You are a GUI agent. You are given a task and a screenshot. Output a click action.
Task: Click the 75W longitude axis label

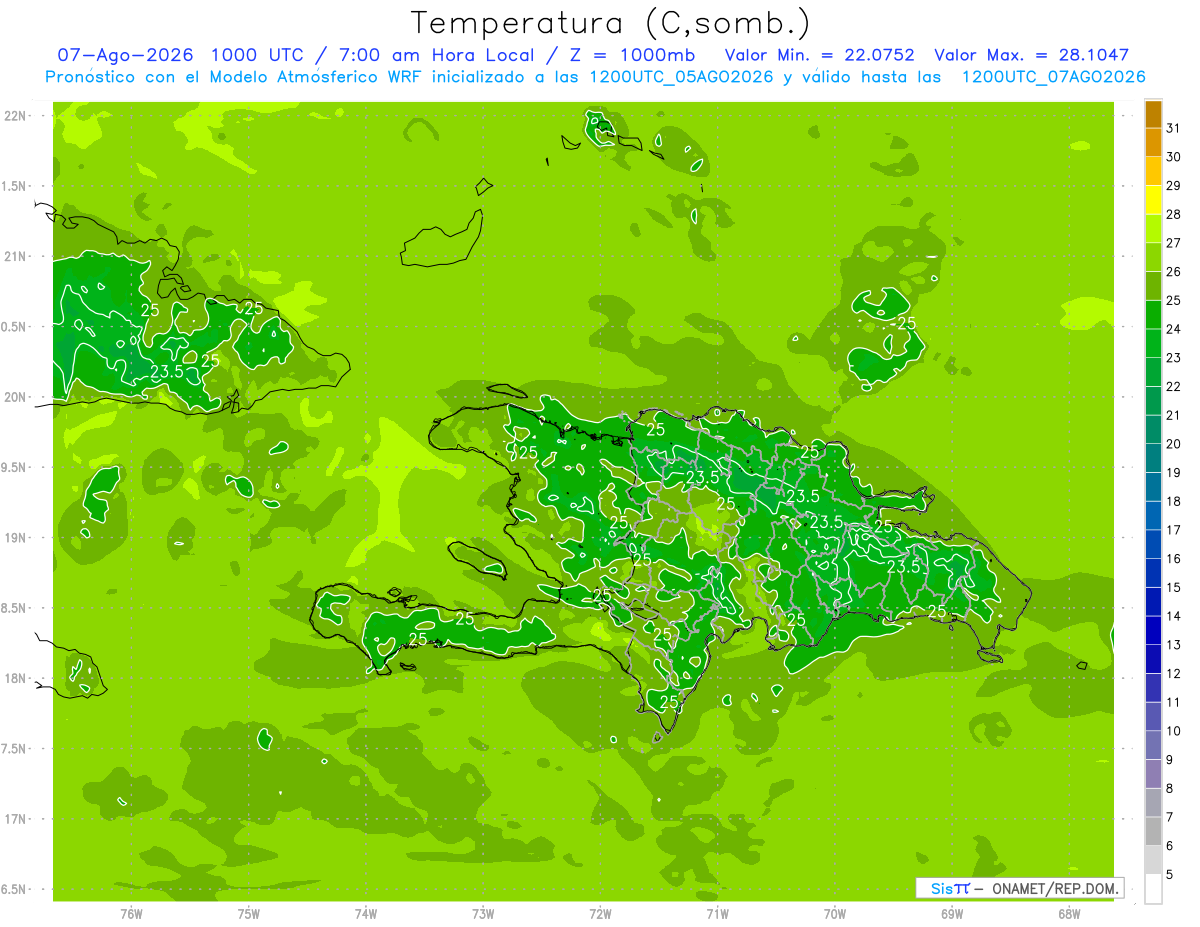click(x=249, y=914)
